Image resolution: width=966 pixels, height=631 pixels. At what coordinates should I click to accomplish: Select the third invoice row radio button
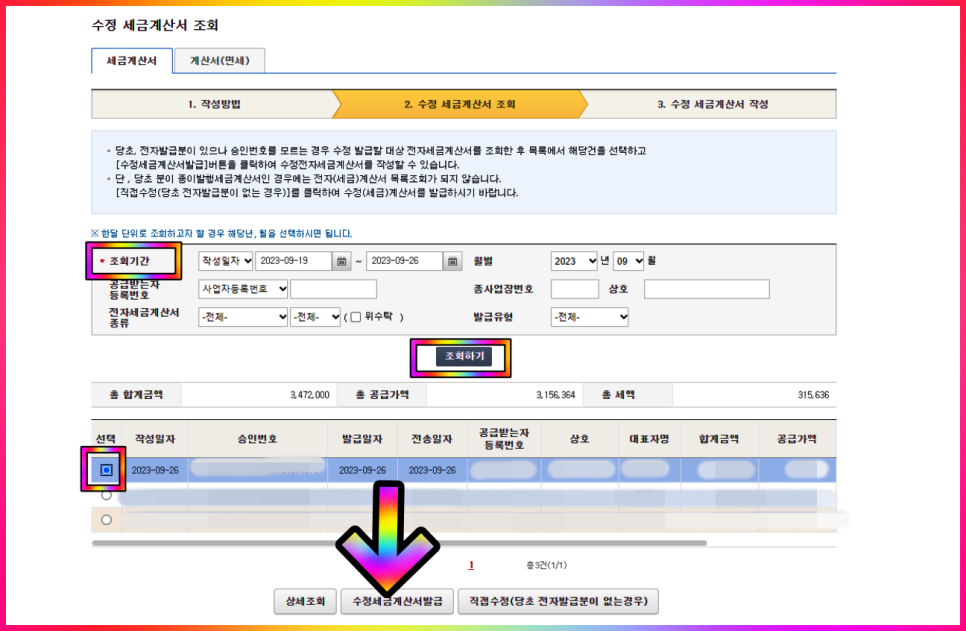tap(106, 520)
